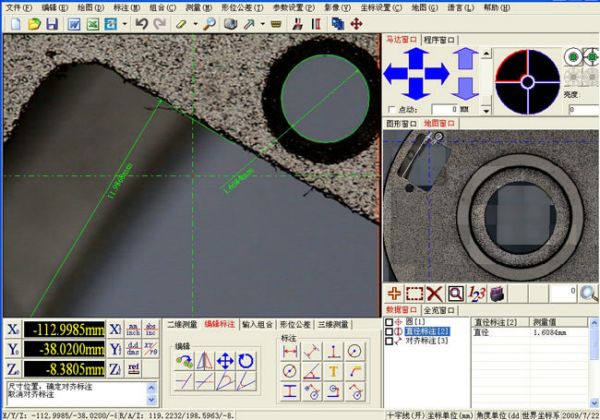Open dropdown arrow next to the arrow tool
This screenshot has height=420, width=600.
tap(262, 22)
